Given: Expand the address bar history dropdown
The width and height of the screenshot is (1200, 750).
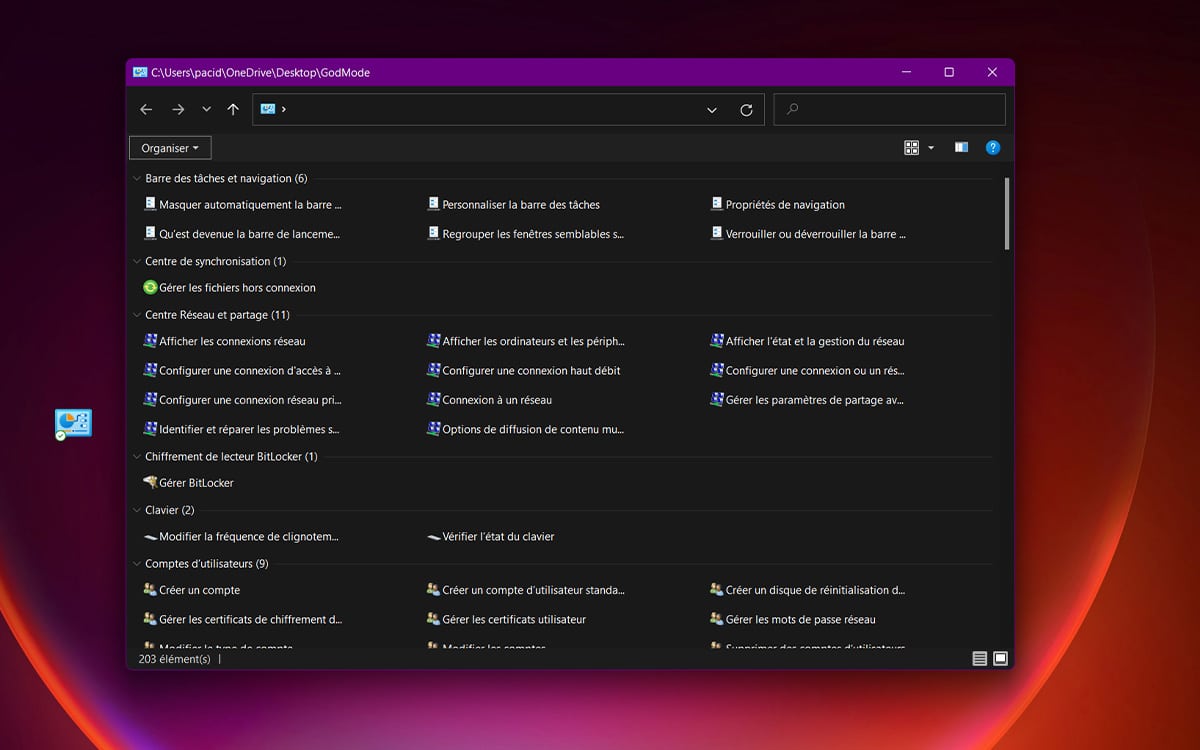Looking at the screenshot, I should (712, 110).
